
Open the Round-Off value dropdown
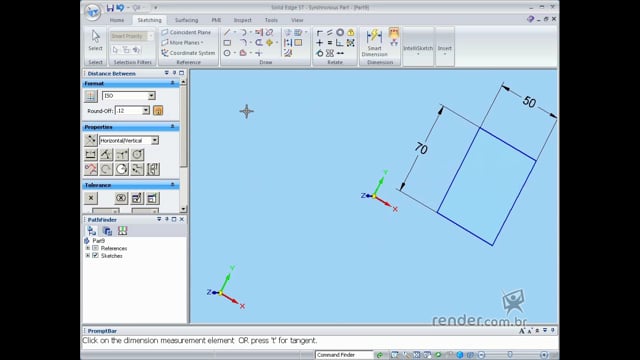(146, 111)
